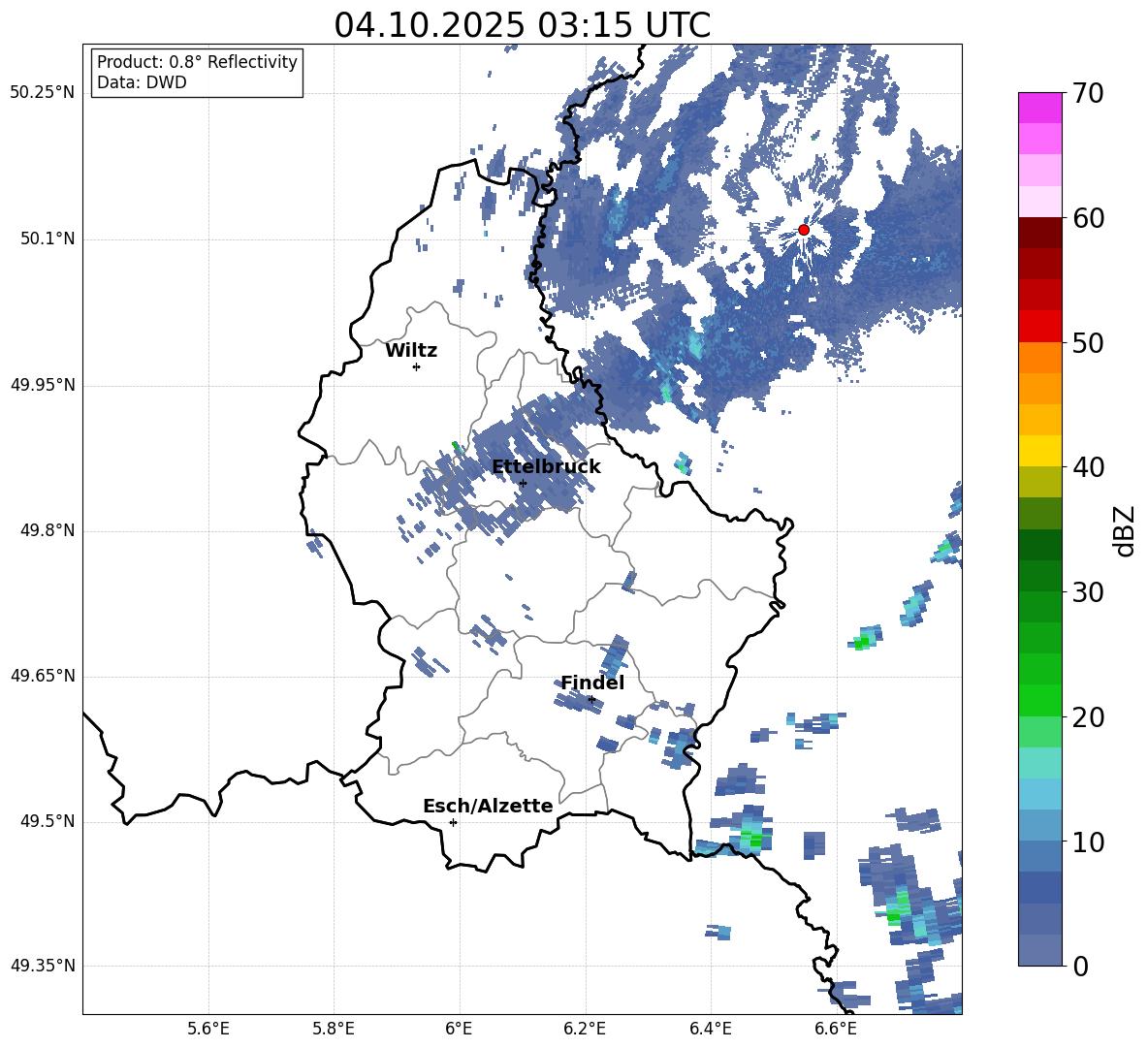Click the 5.6°E longitude label
This screenshot has width=1148, height=1048.
[208, 1029]
